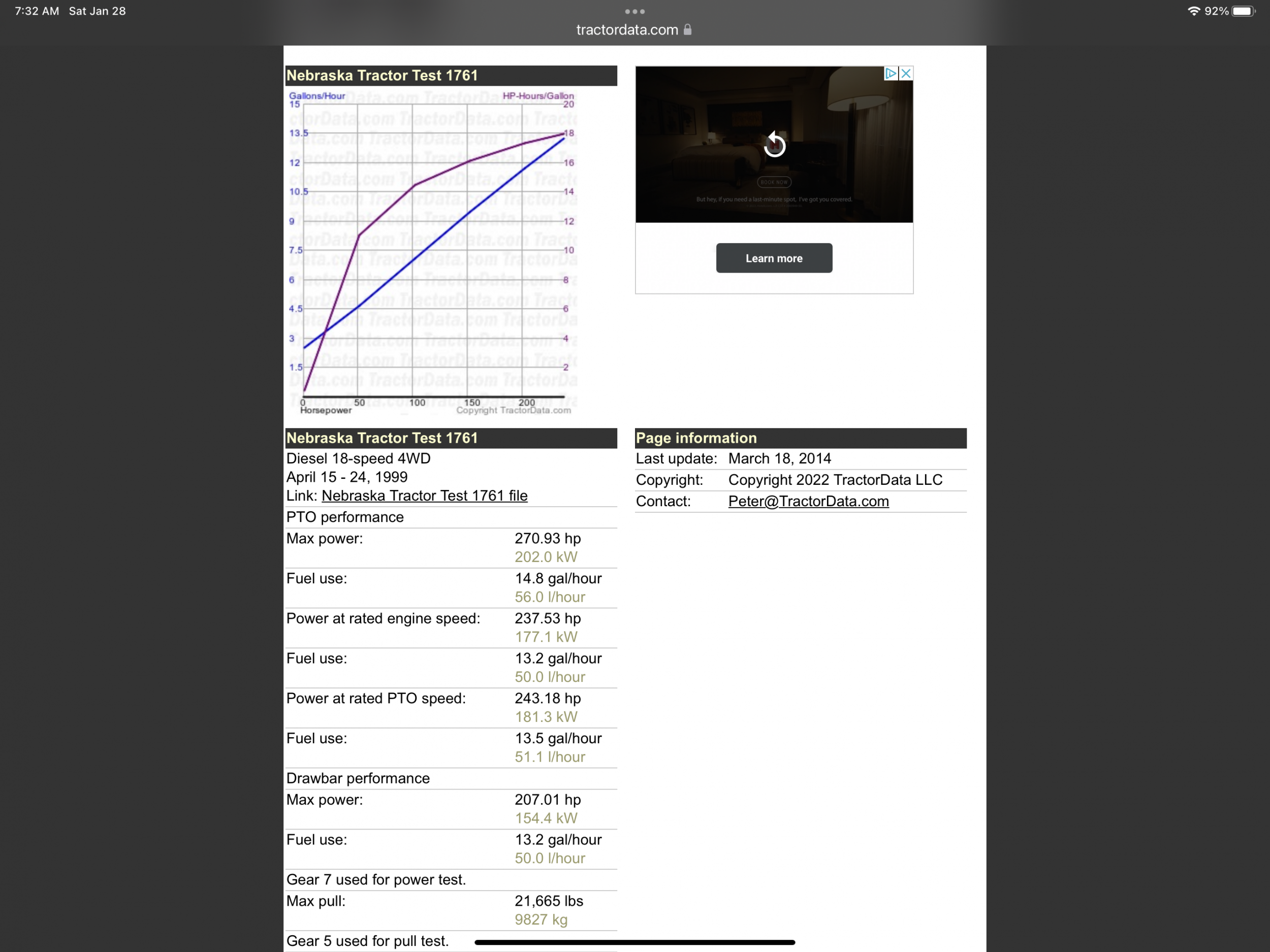This screenshot has height=952, width=1270.
Task: Open the Nebraska Tractor Test 1761 file link
Action: [x=424, y=496]
